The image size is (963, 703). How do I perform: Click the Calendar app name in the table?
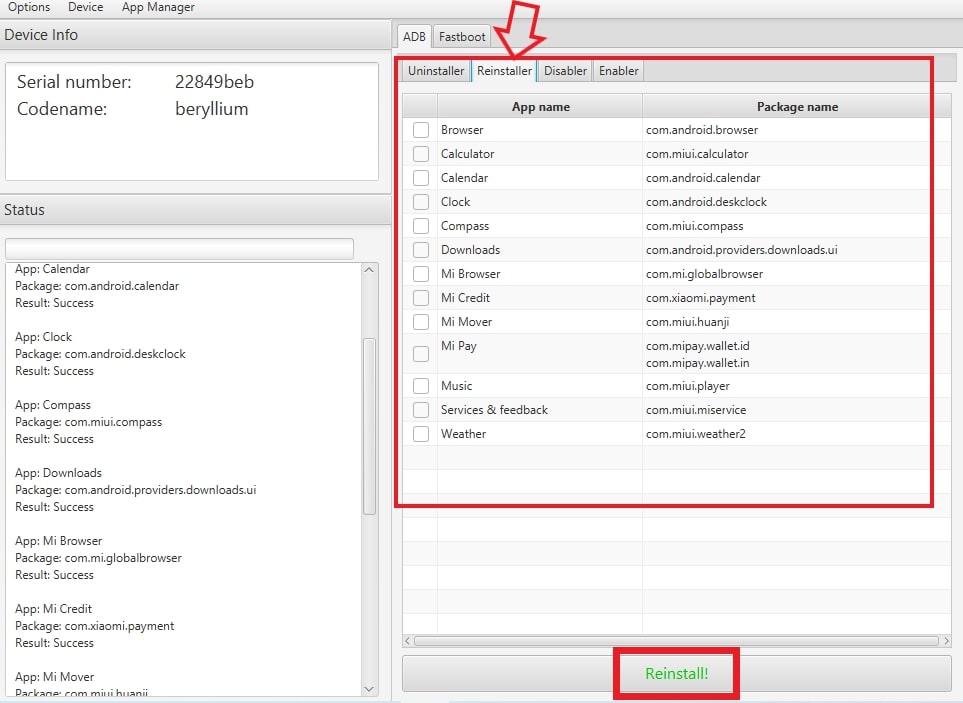pos(464,178)
